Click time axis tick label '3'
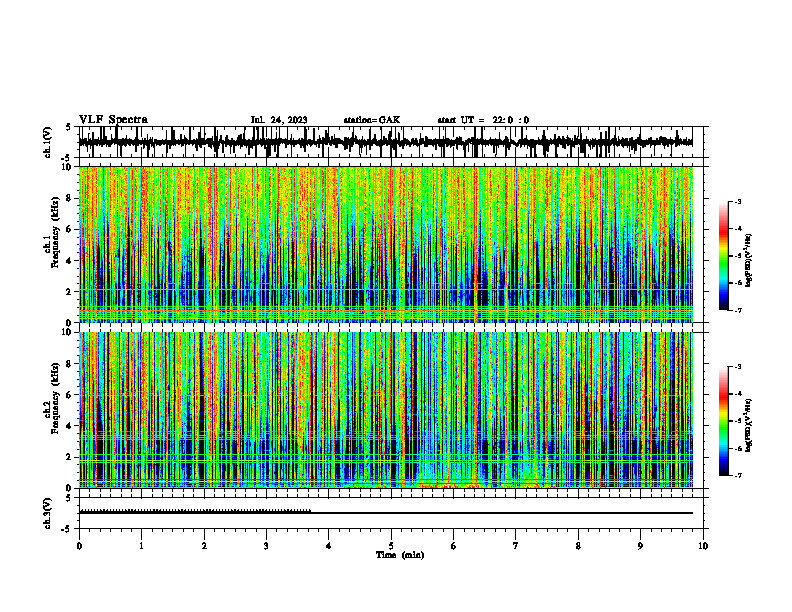792x612 pixels. pos(266,546)
